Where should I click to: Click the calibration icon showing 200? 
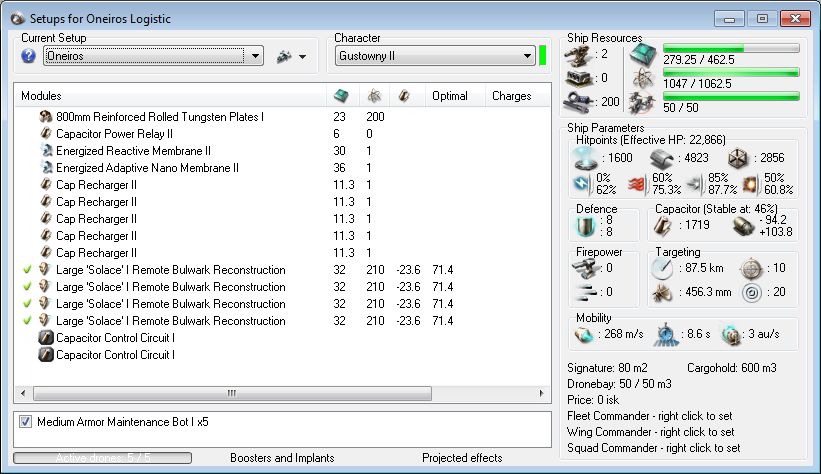(x=579, y=102)
